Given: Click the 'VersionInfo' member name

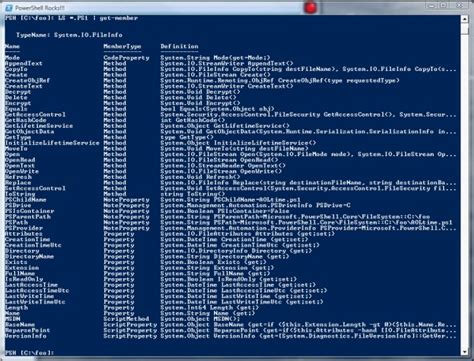Looking at the screenshot, I should point(26,336).
